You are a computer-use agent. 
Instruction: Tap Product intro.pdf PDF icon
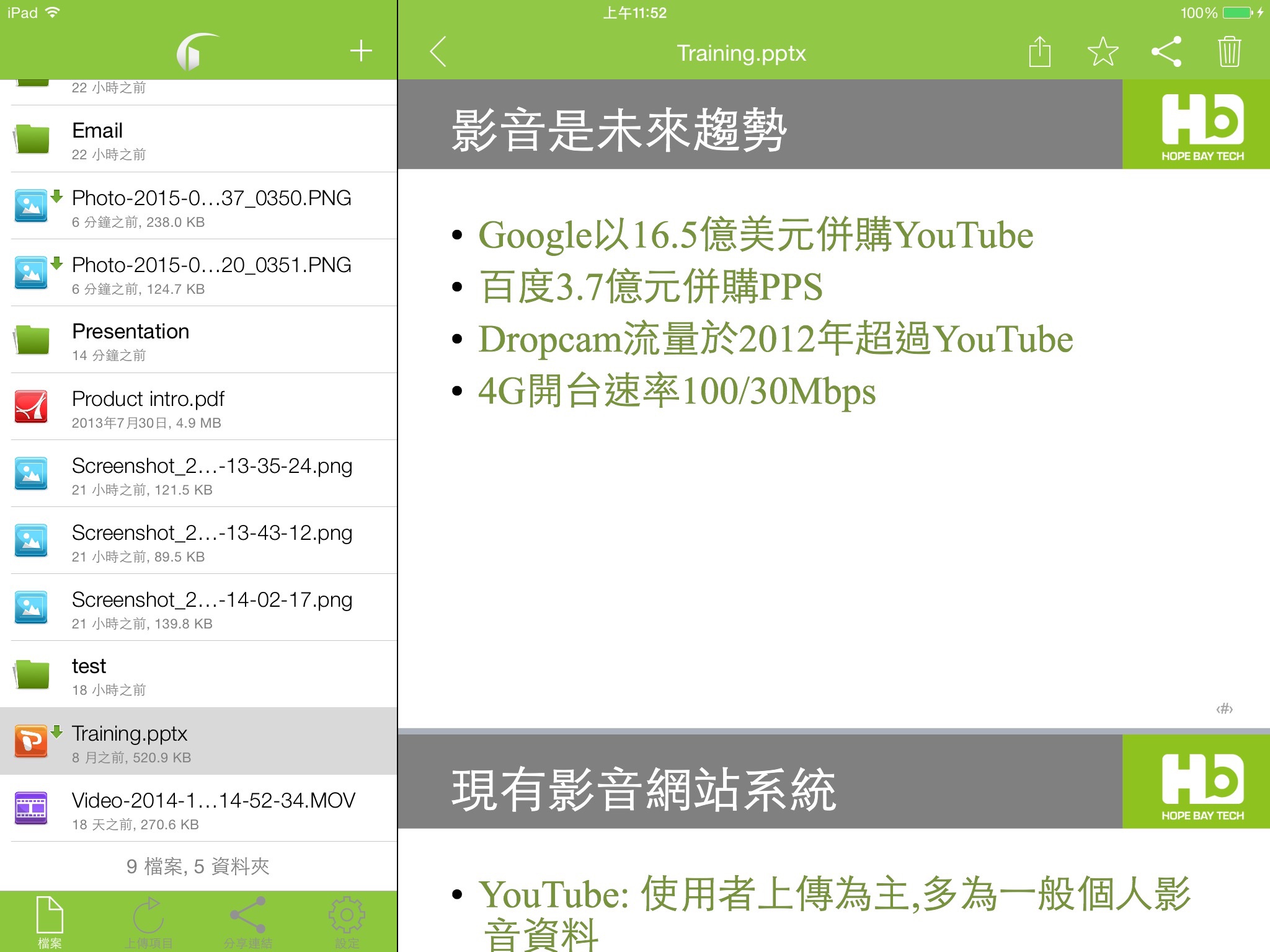[31, 407]
